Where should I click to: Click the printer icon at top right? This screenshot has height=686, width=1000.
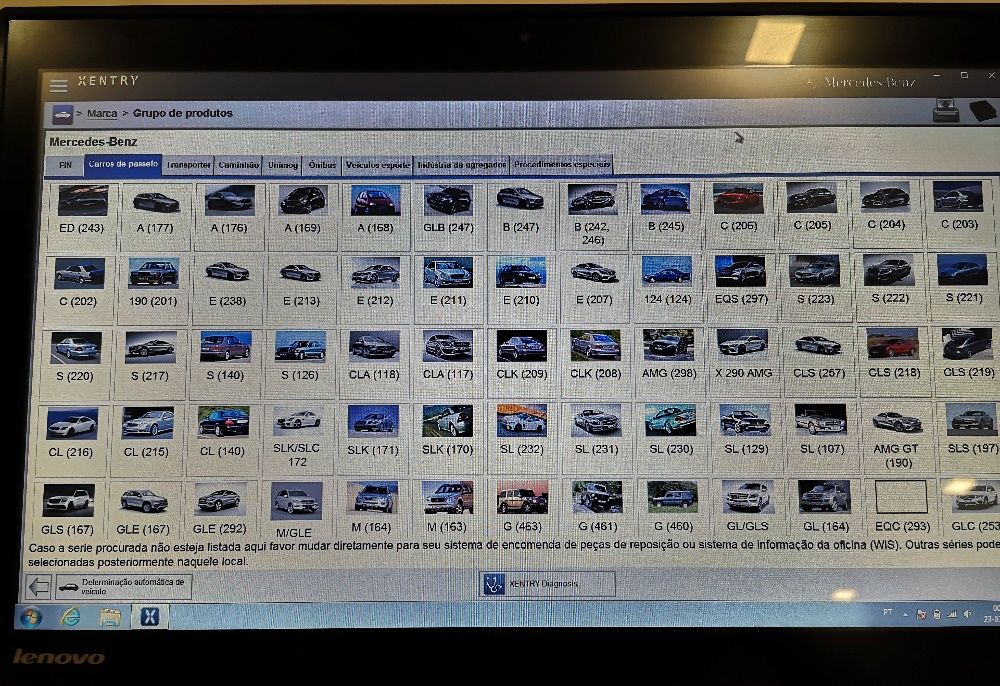pyautogui.click(x=945, y=110)
